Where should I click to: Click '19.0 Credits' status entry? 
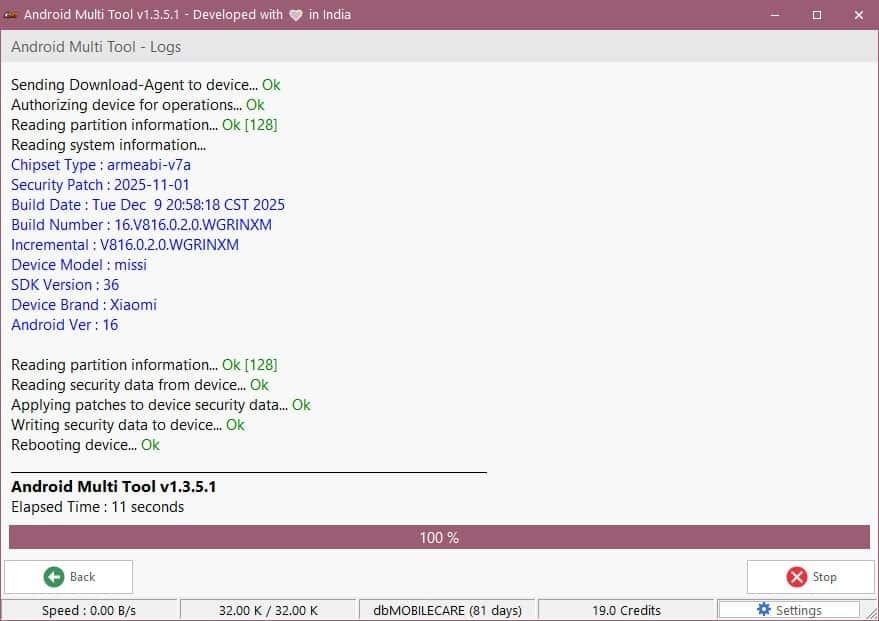[x=626, y=610]
